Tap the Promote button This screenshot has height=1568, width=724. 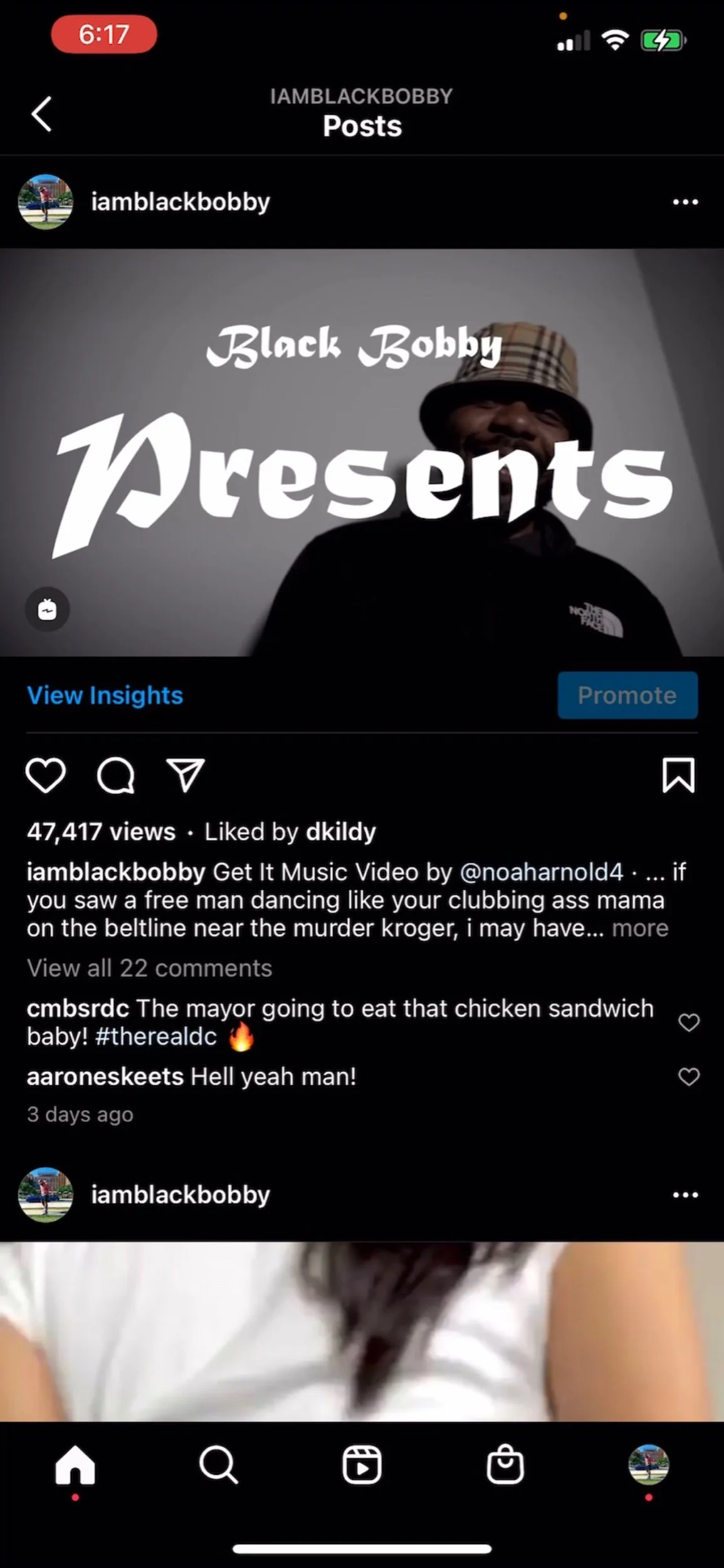click(627, 695)
